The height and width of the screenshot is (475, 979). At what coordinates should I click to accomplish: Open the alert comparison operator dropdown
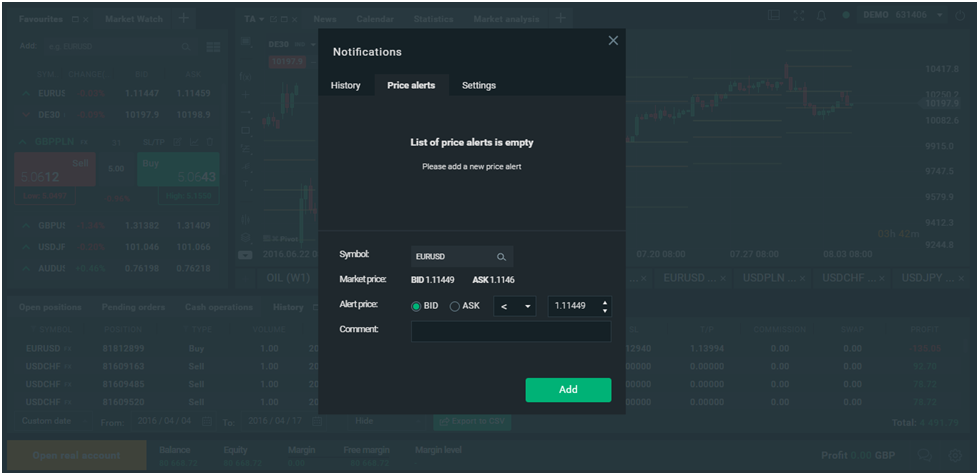(x=514, y=306)
